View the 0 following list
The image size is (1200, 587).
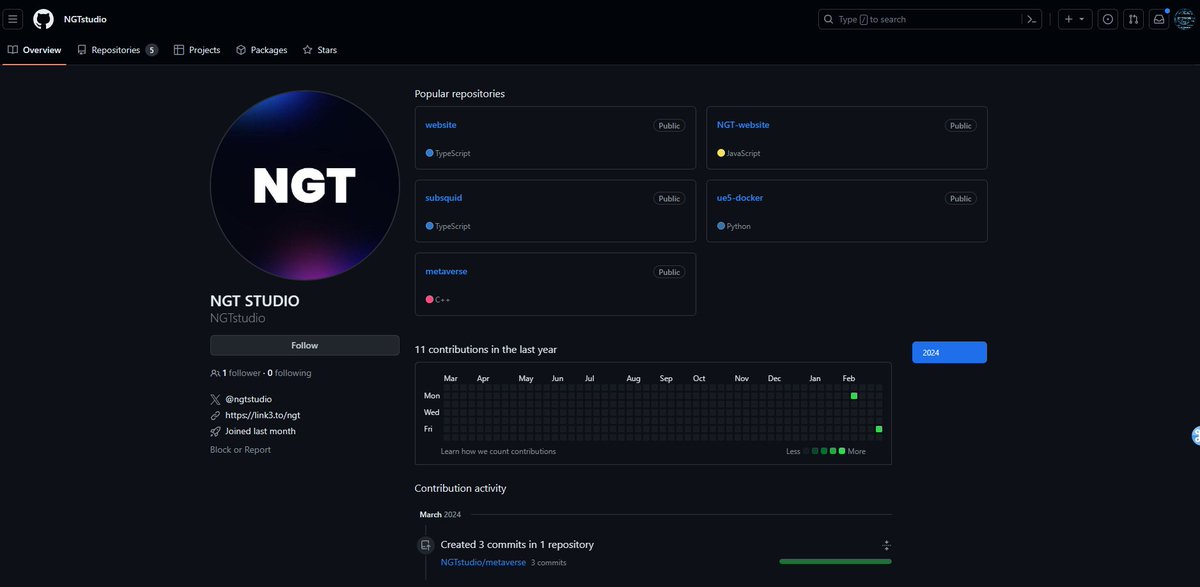point(289,373)
